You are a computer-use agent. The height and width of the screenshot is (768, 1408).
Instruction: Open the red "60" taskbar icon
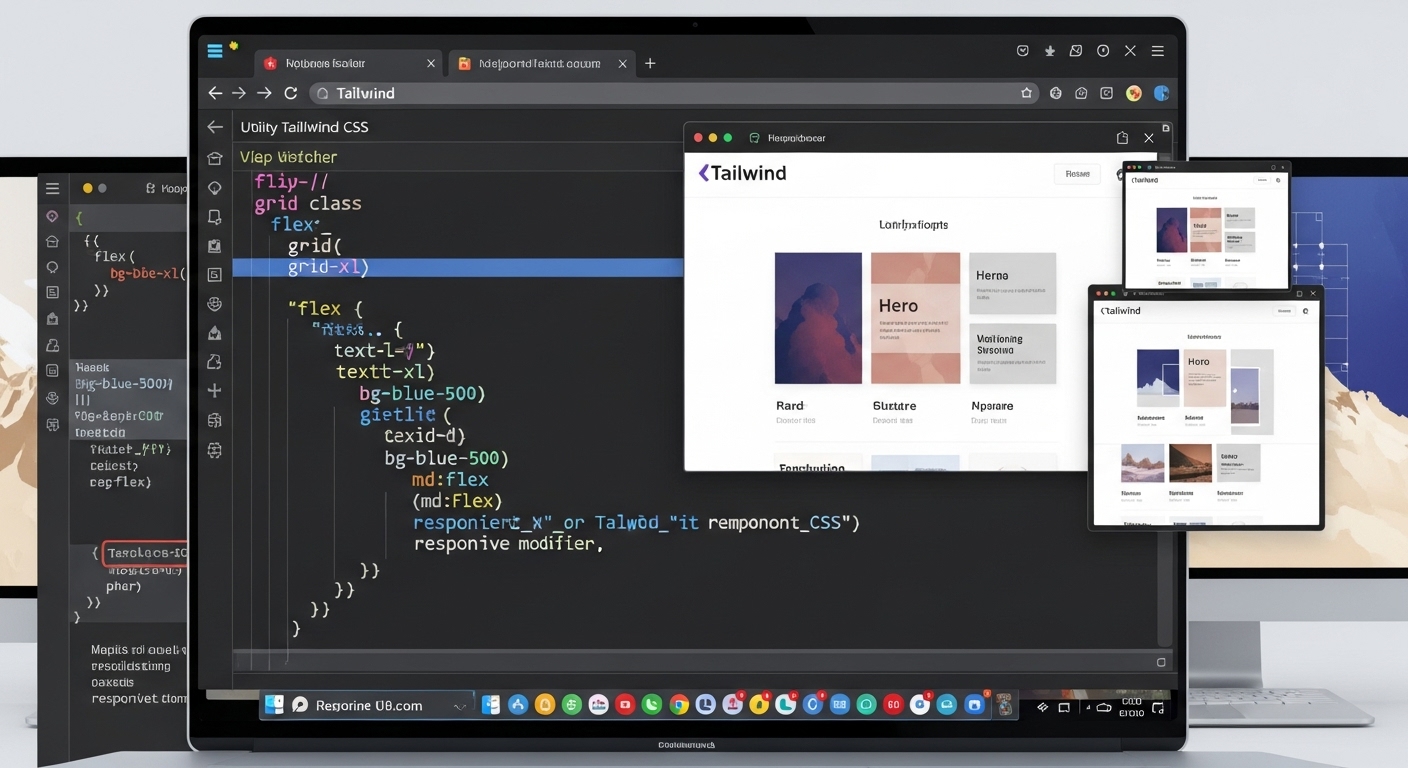pyautogui.click(x=893, y=705)
